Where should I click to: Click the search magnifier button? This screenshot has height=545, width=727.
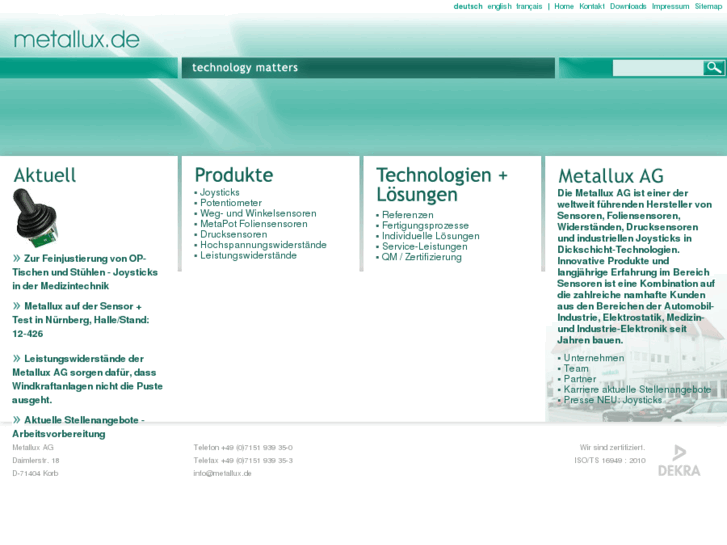(714, 68)
